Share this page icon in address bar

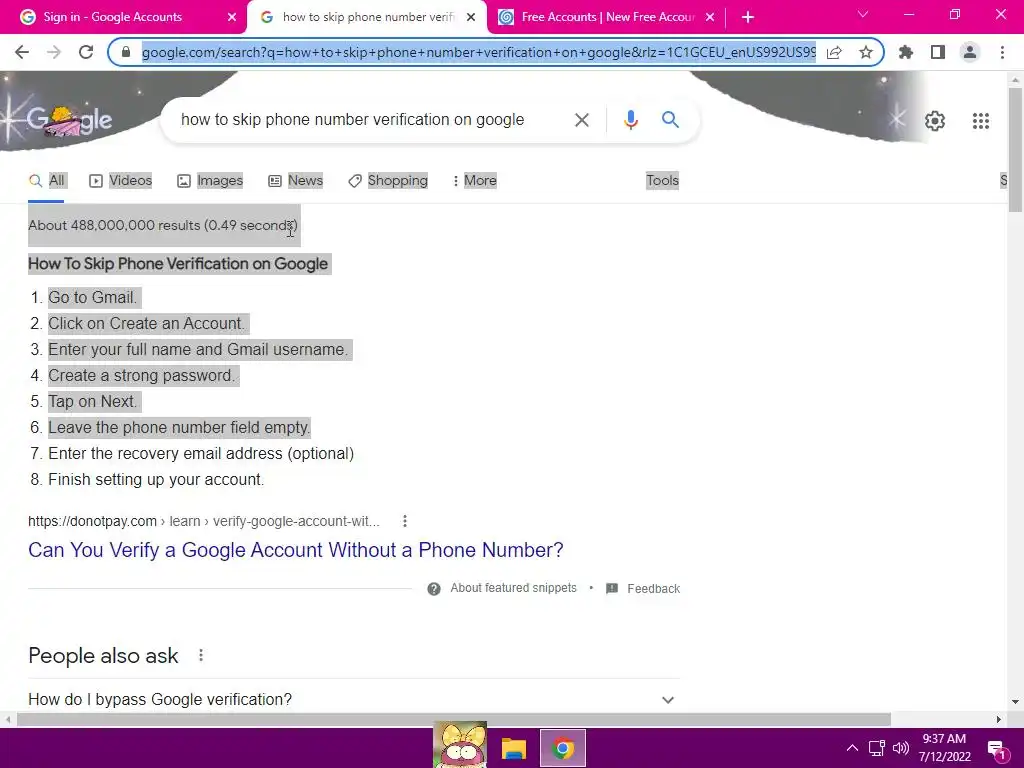click(834, 52)
